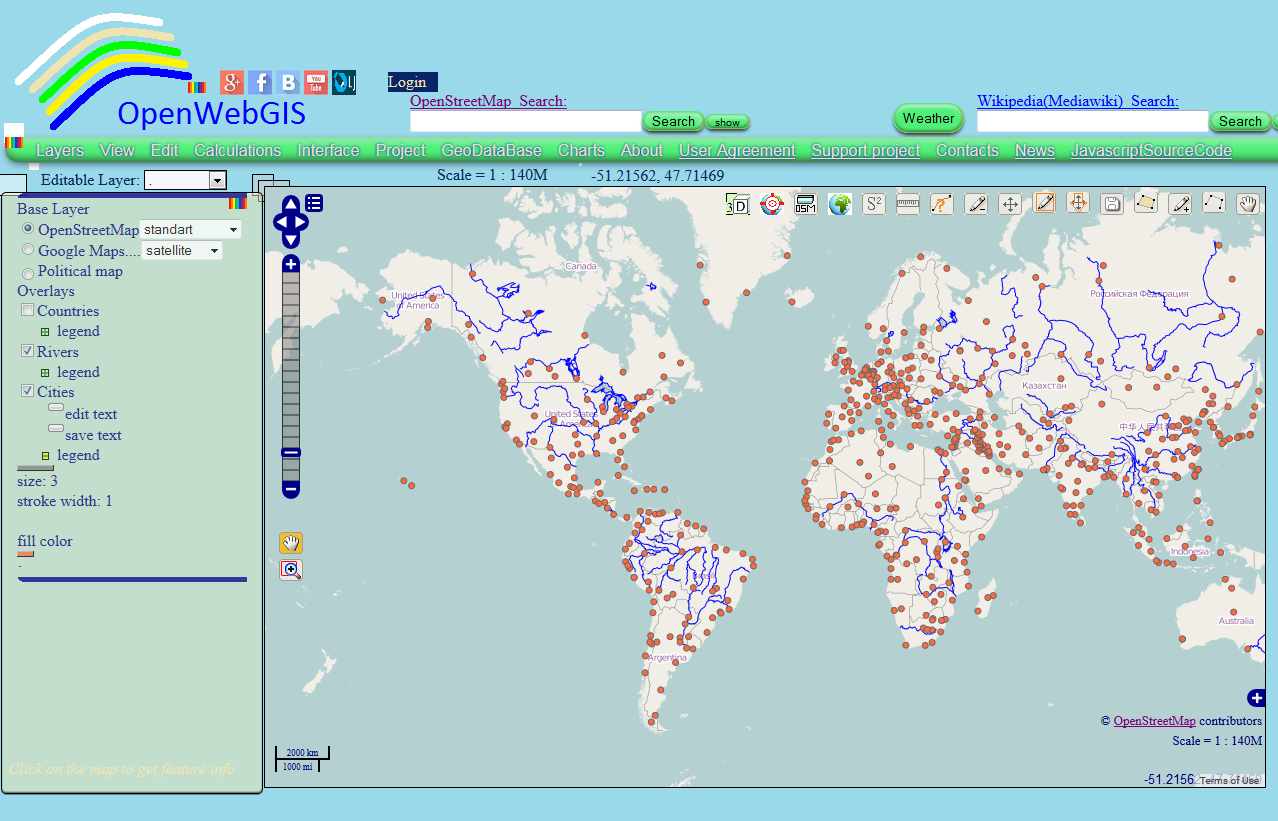This screenshot has height=821, width=1278.
Task: Click the floppy disk save icon
Action: (x=1111, y=204)
